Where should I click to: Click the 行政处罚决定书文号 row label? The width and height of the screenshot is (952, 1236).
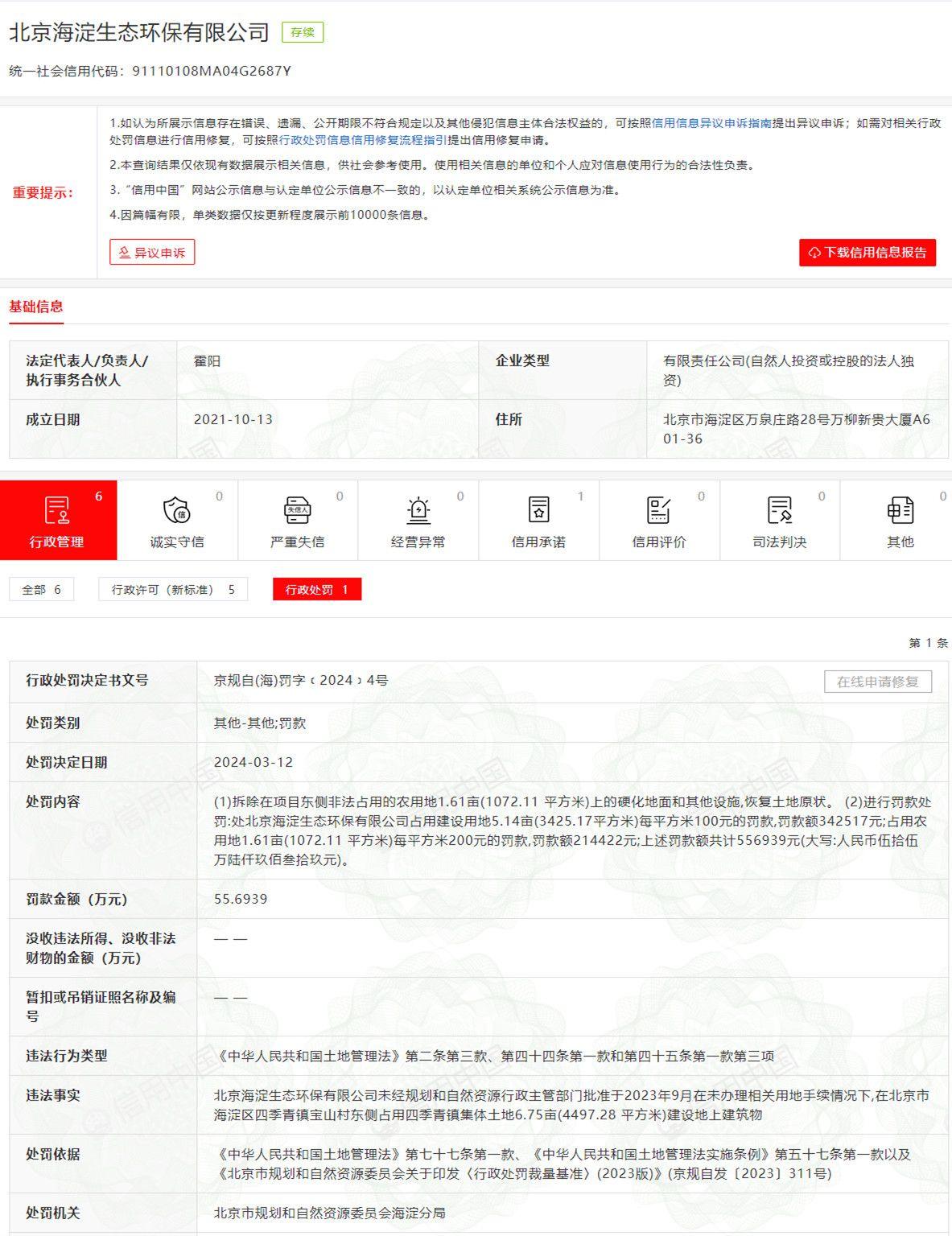click(x=87, y=681)
